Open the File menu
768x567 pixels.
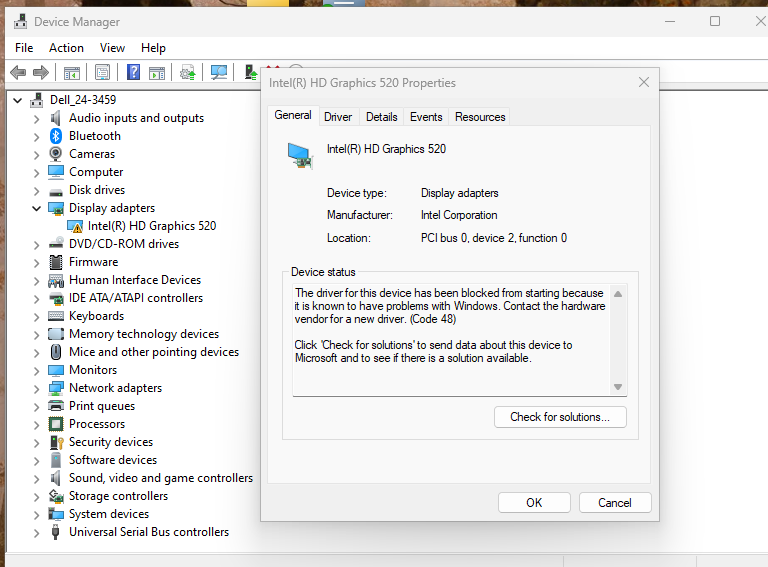[x=24, y=48]
